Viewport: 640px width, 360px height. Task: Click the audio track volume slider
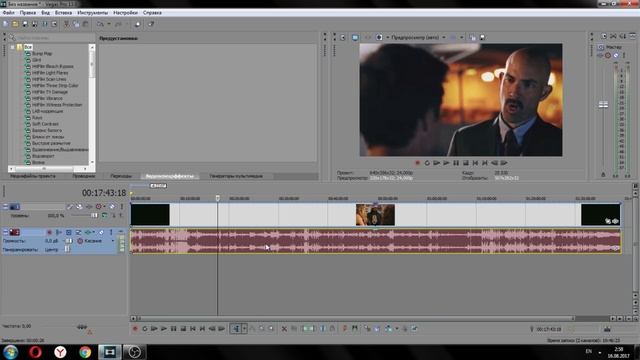pos(69,241)
